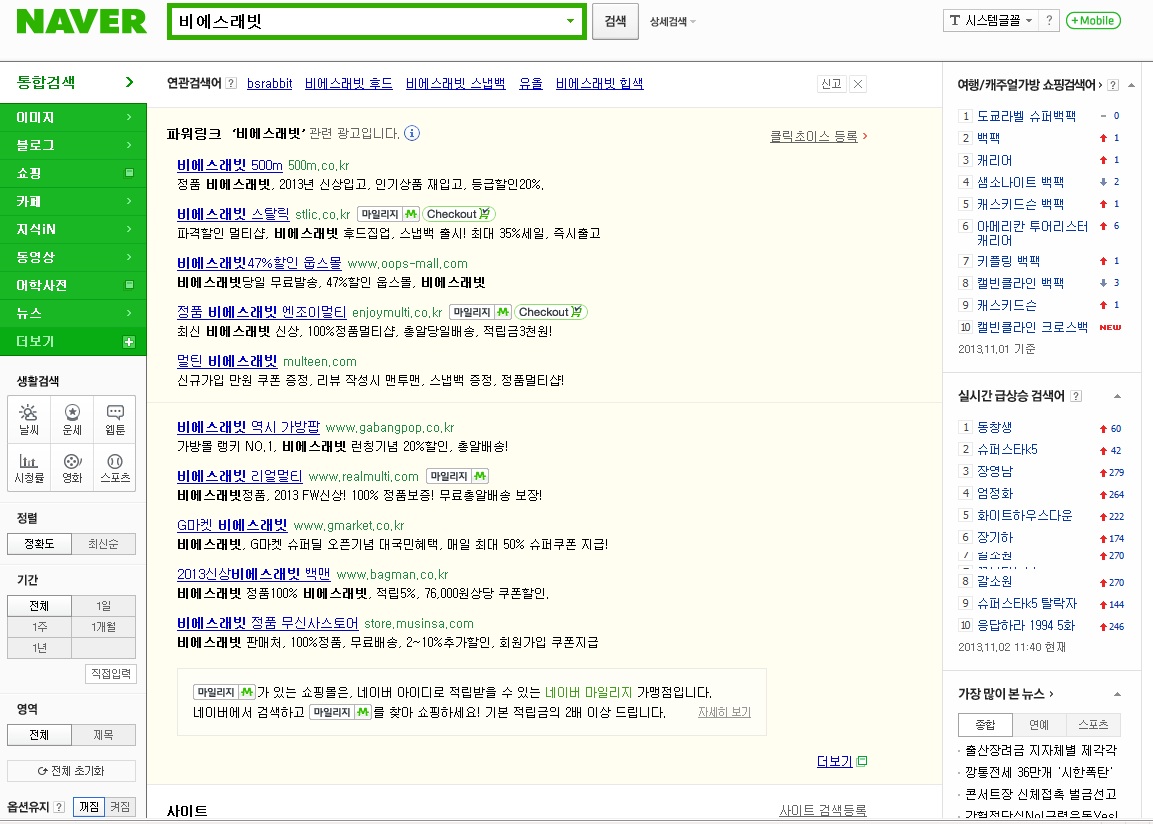Open the sports (스포츠) quick search icon
This screenshot has width=1153, height=824.
coord(115,467)
